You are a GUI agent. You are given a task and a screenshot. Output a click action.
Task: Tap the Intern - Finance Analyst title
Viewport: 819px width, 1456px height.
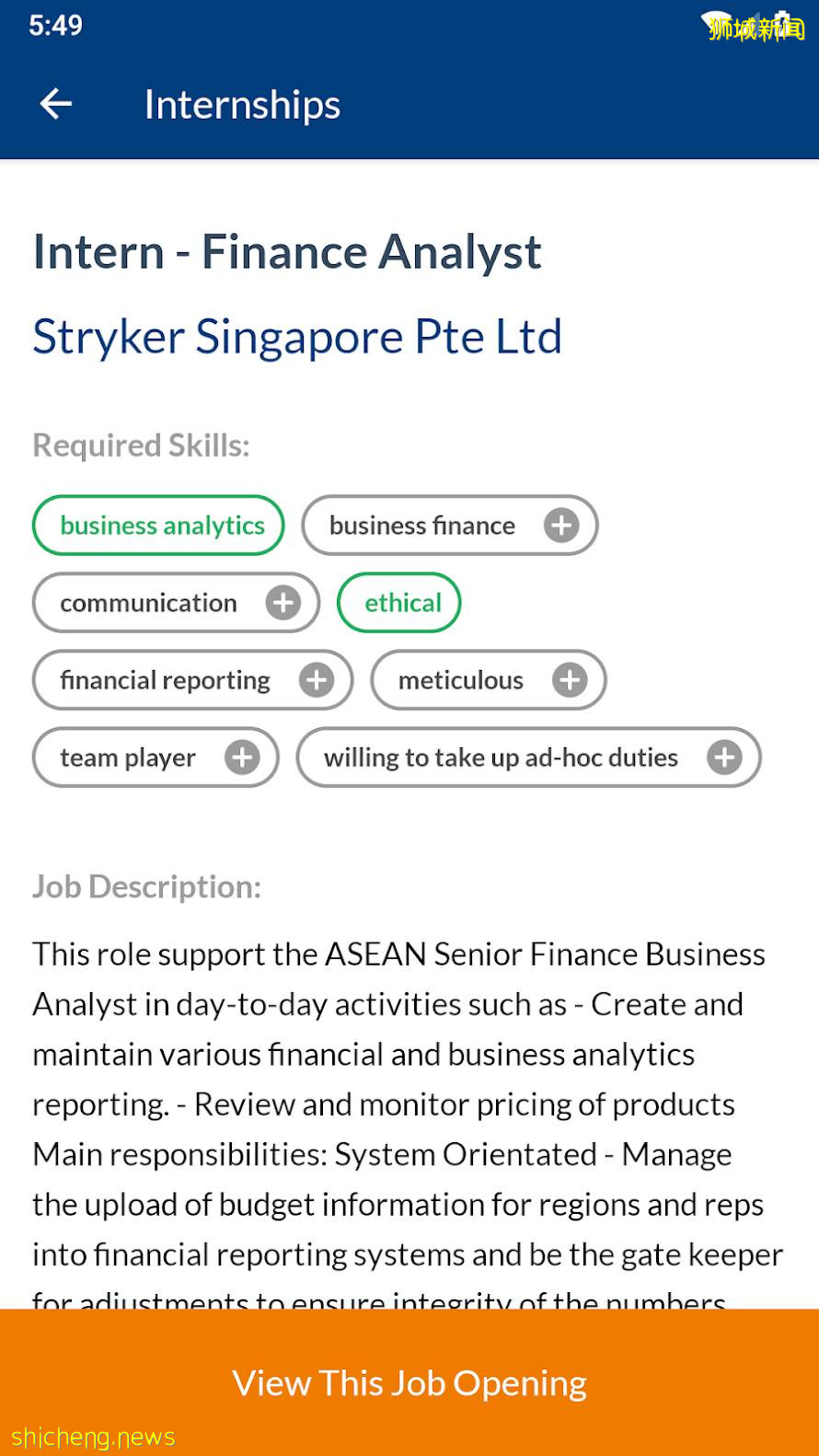point(287,252)
